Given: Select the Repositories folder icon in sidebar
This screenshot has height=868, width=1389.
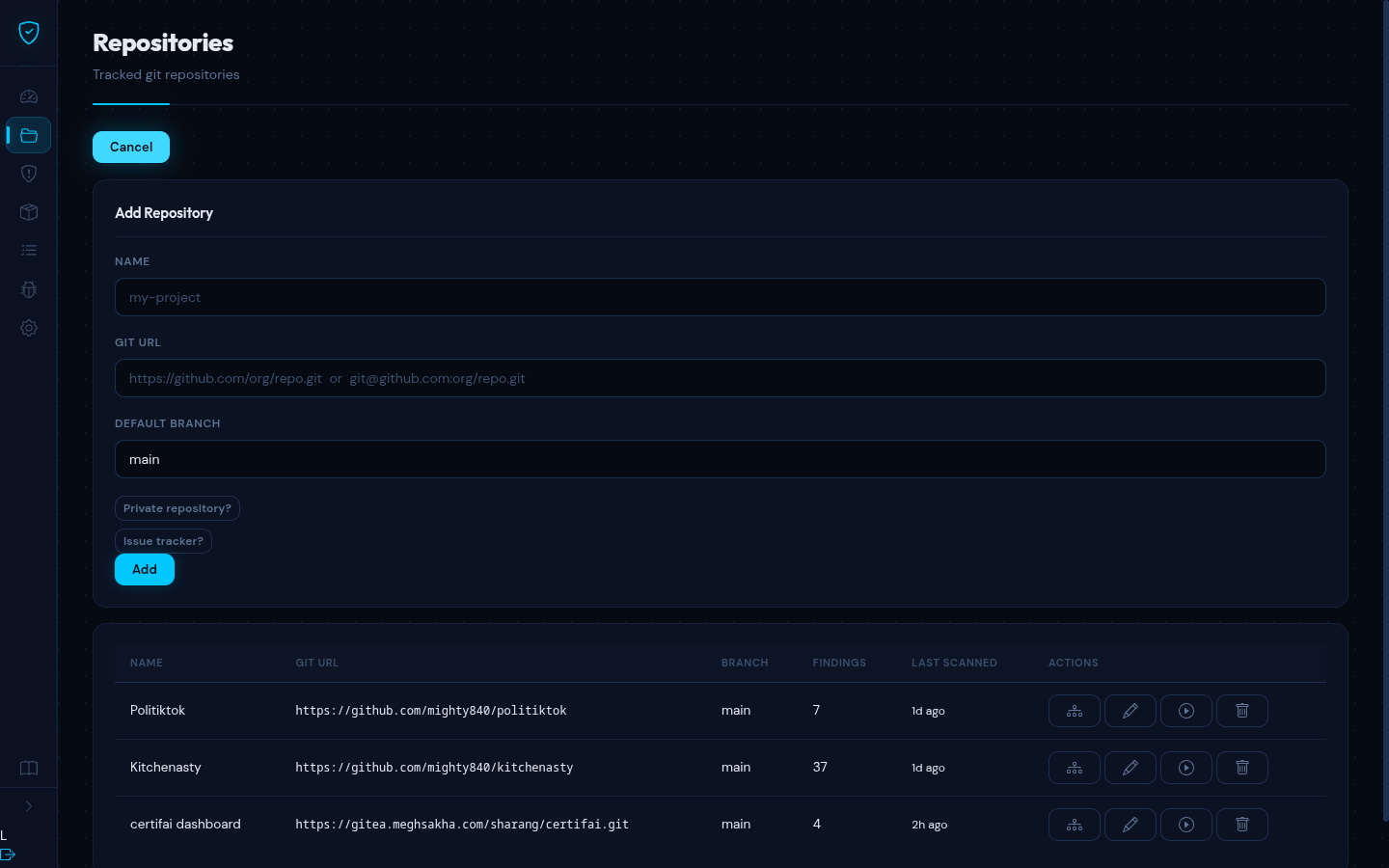Looking at the screenshot, I should tap(29, 135).
